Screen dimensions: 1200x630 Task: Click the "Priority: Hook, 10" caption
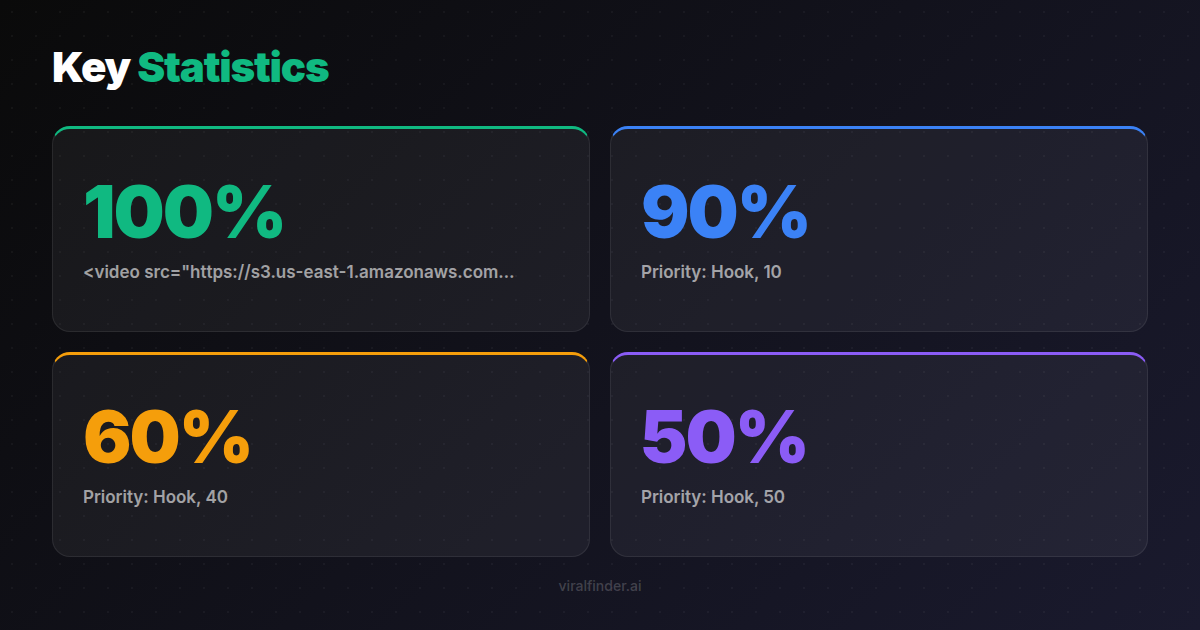[711, 272]
